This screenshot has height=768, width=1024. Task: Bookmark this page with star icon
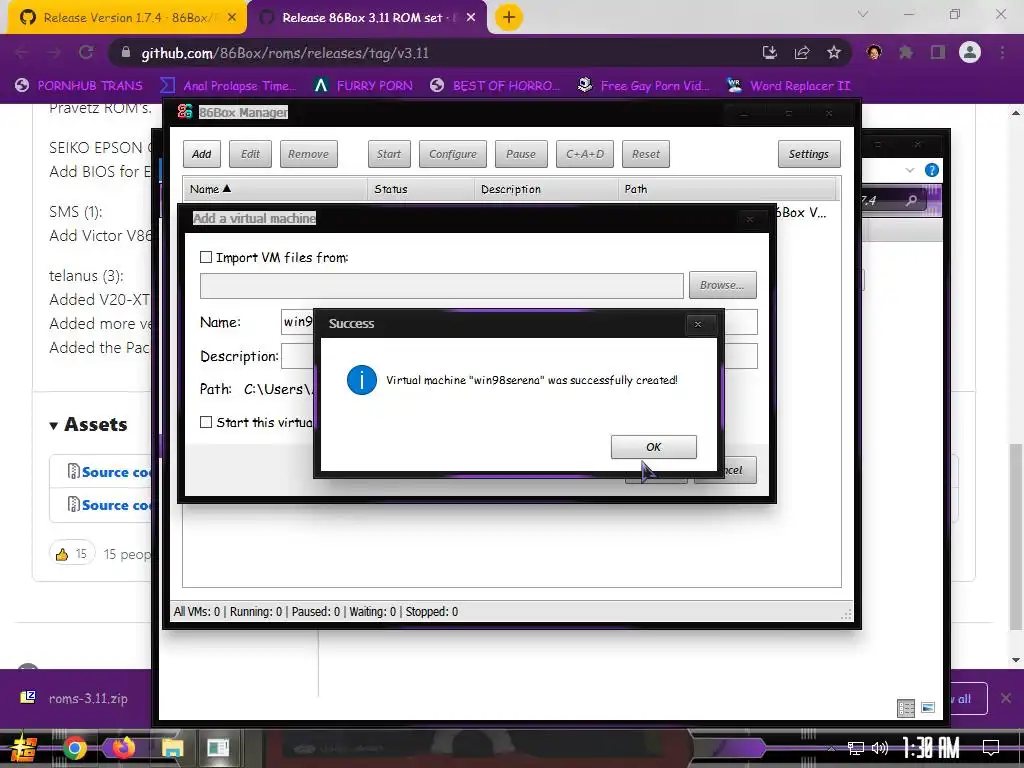(x=834, y=53)
